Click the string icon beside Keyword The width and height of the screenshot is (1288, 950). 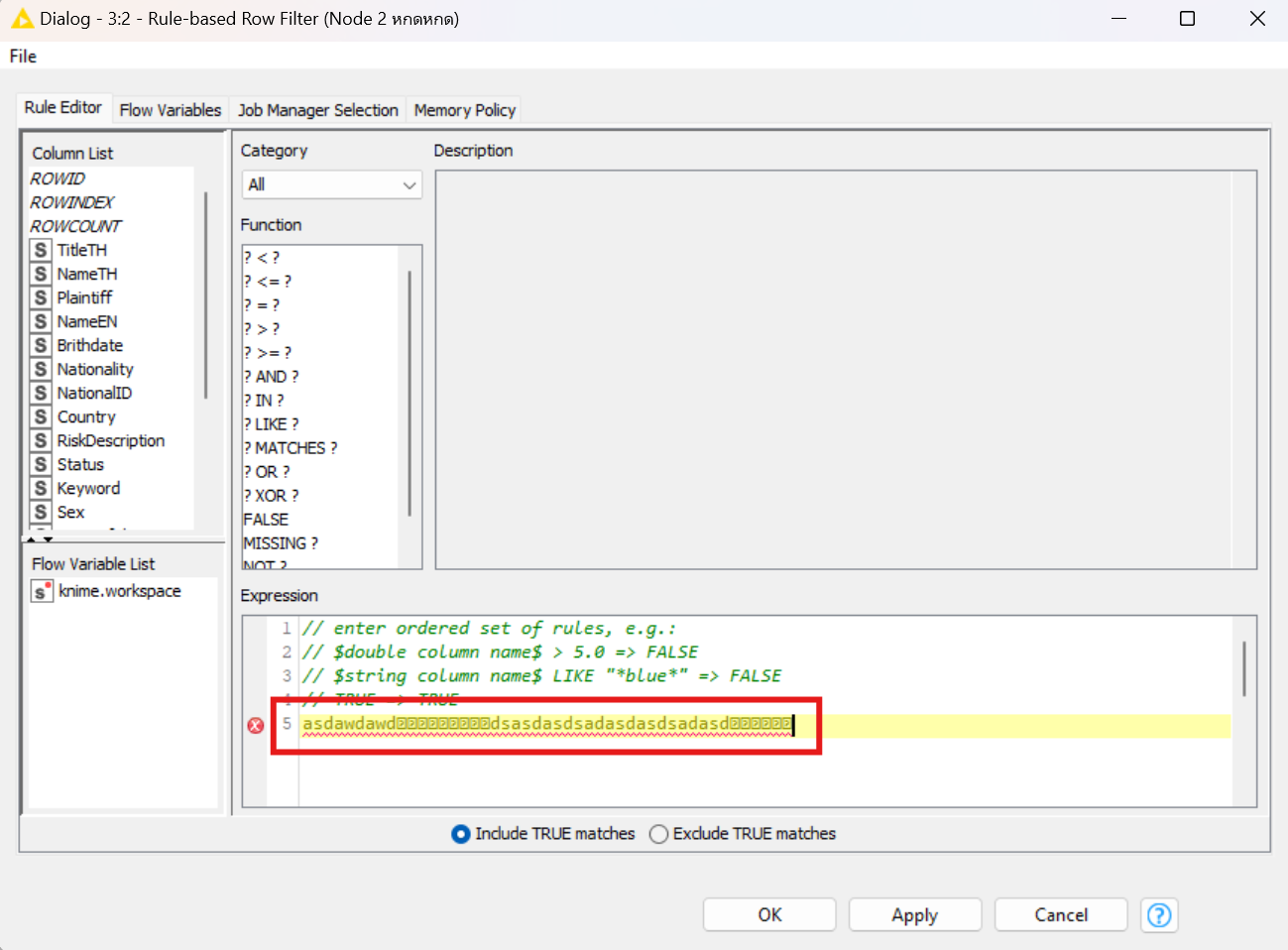coord(41,488)
